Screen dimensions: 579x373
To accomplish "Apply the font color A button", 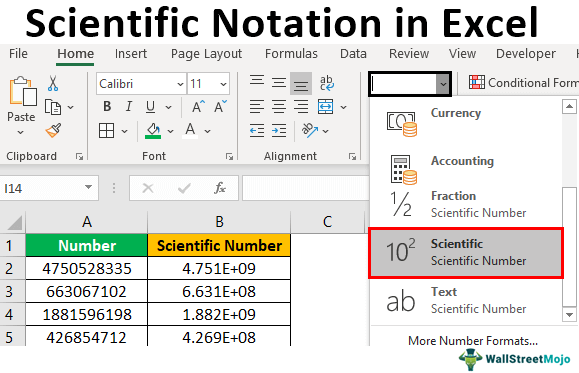I will coord(190,131).
